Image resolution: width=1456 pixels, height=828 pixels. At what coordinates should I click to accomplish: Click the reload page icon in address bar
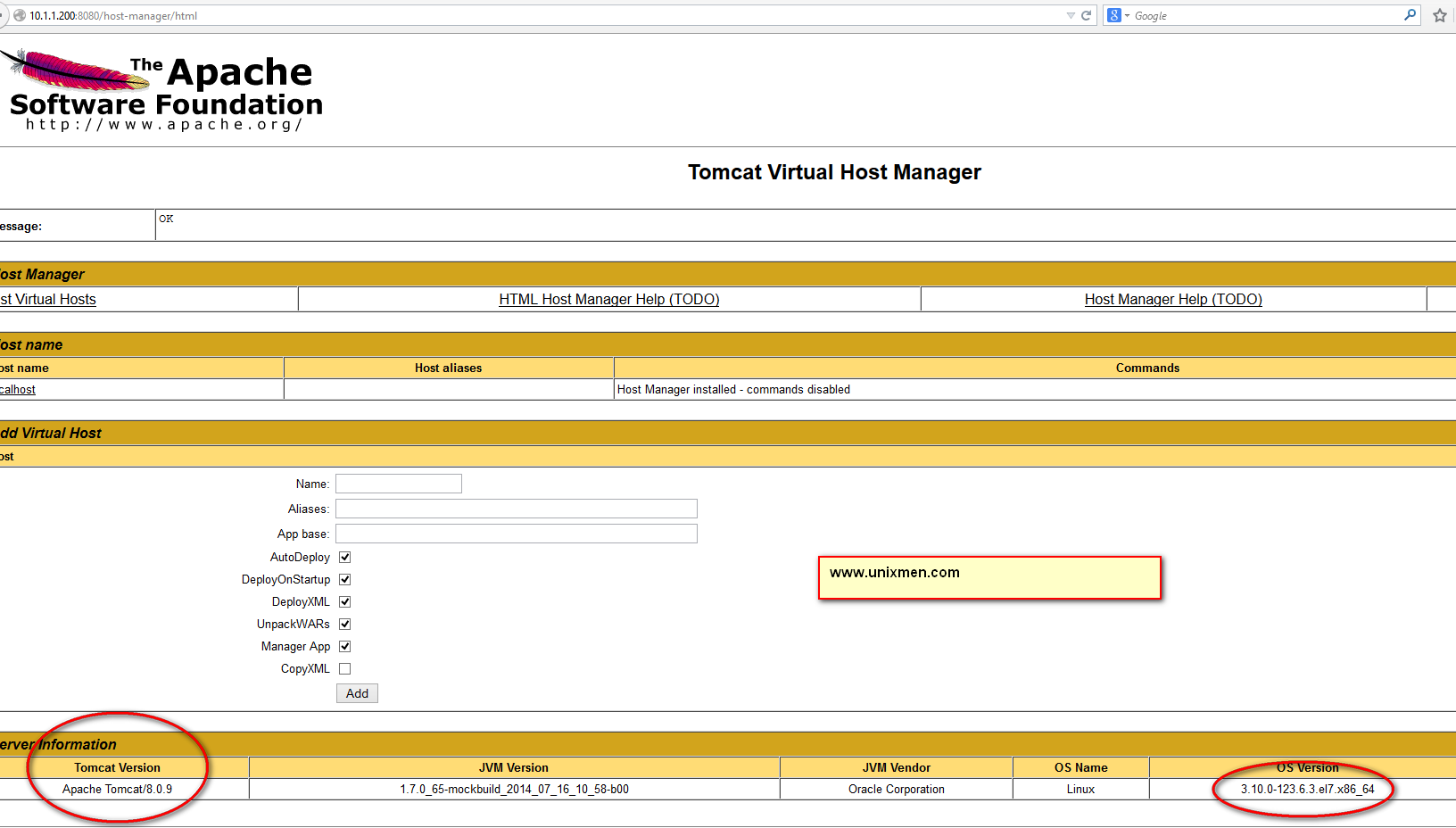[1086, 15]
